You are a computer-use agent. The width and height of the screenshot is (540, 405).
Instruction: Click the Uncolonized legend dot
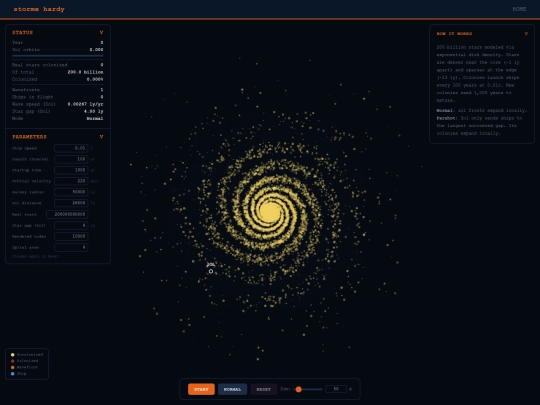click(13, 355)
